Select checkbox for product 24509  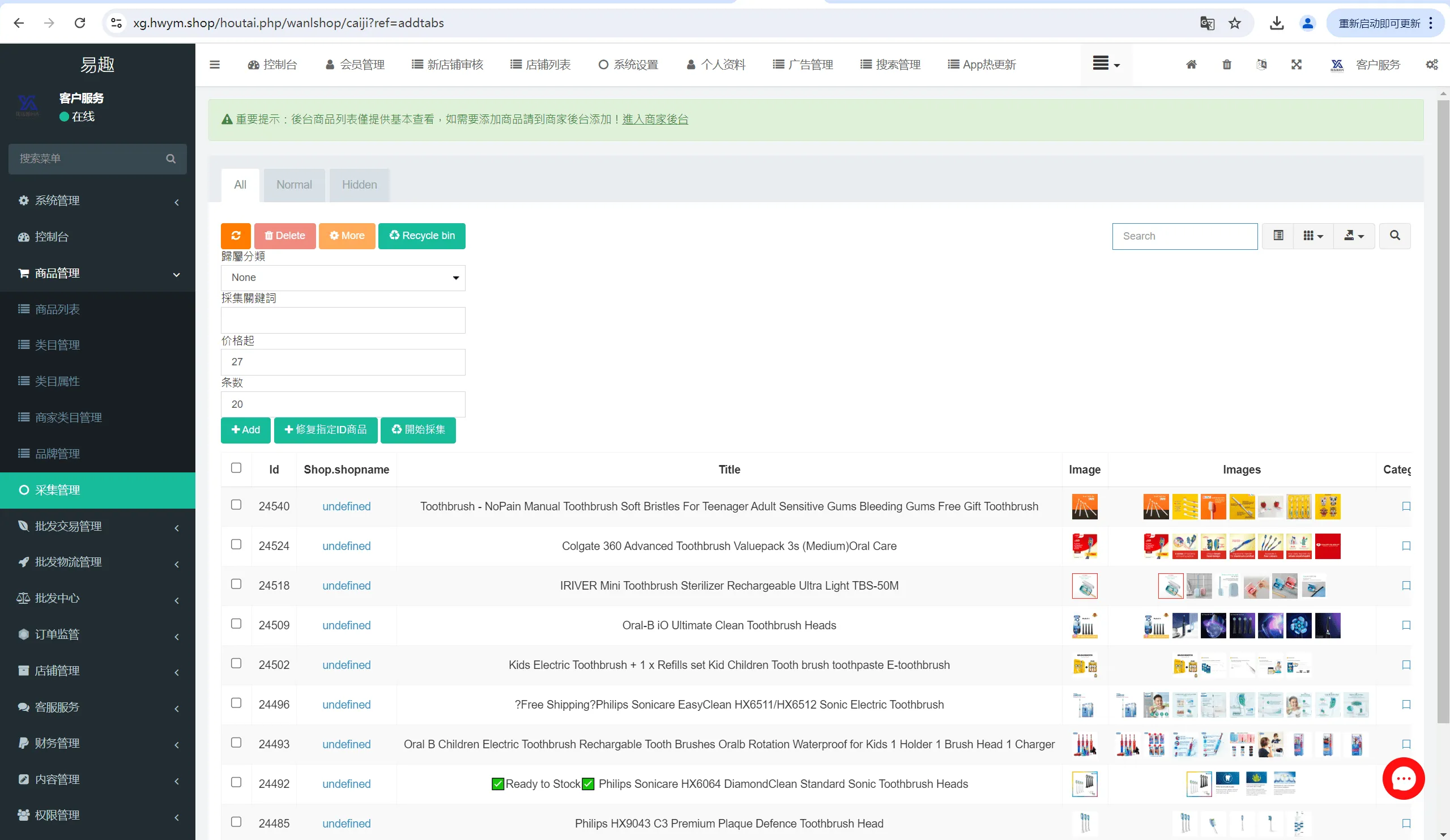tap(236, 624)
